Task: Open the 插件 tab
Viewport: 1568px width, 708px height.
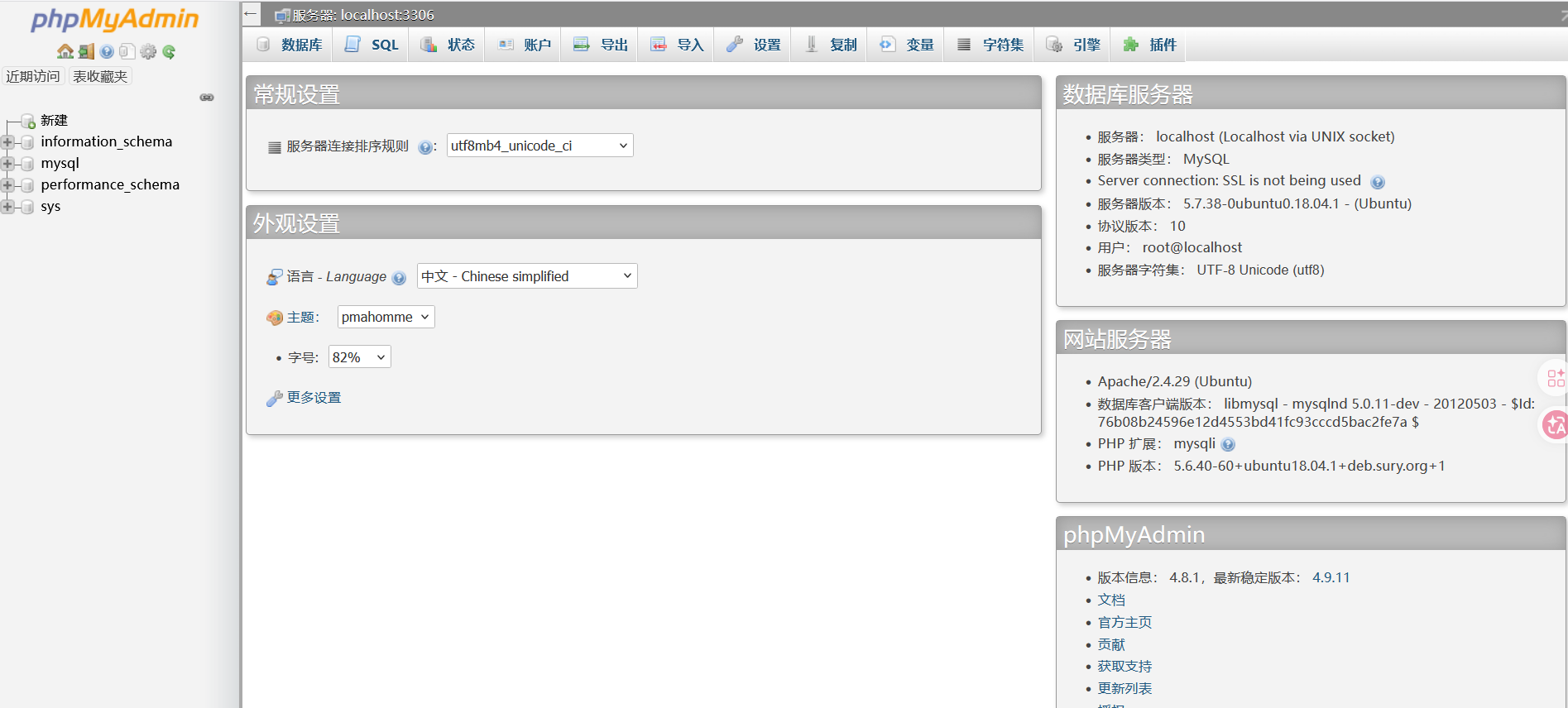Action: pyautogui.click(x=1148, y=45)
